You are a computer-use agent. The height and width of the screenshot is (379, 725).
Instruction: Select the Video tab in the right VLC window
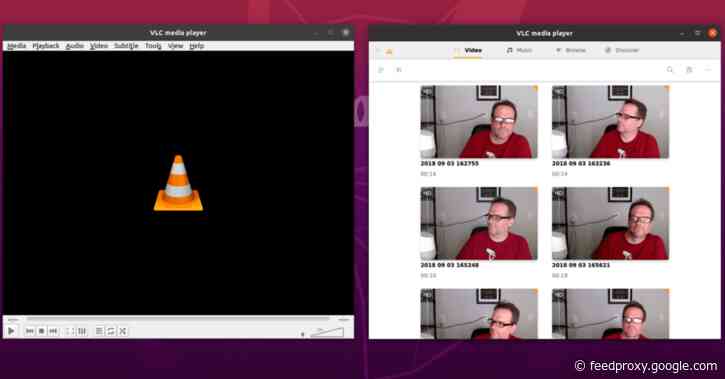coord(468,50)
